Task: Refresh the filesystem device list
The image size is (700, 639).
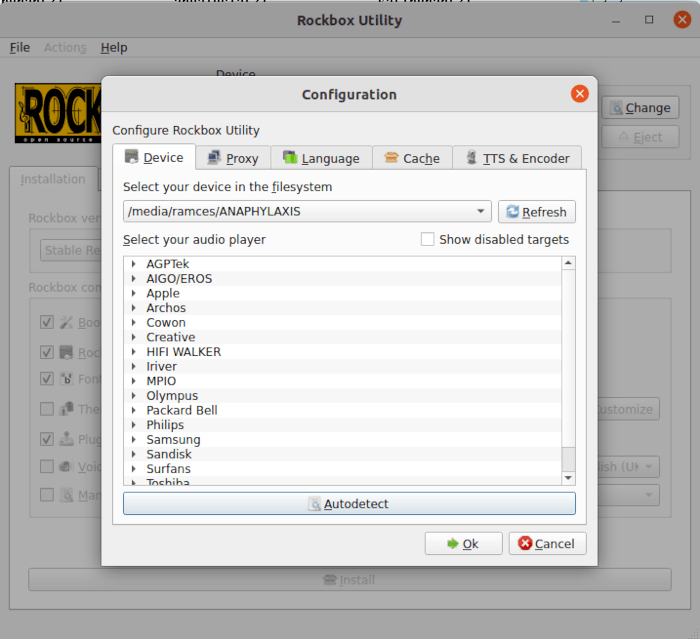Action: click(x=537, y=212)
